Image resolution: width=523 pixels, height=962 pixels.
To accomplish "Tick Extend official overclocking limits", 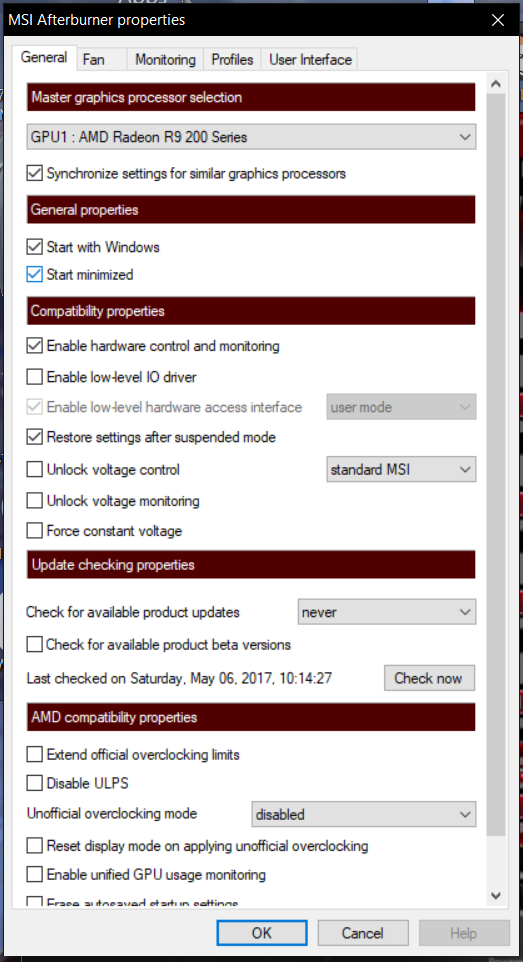I will pos(34,754).
